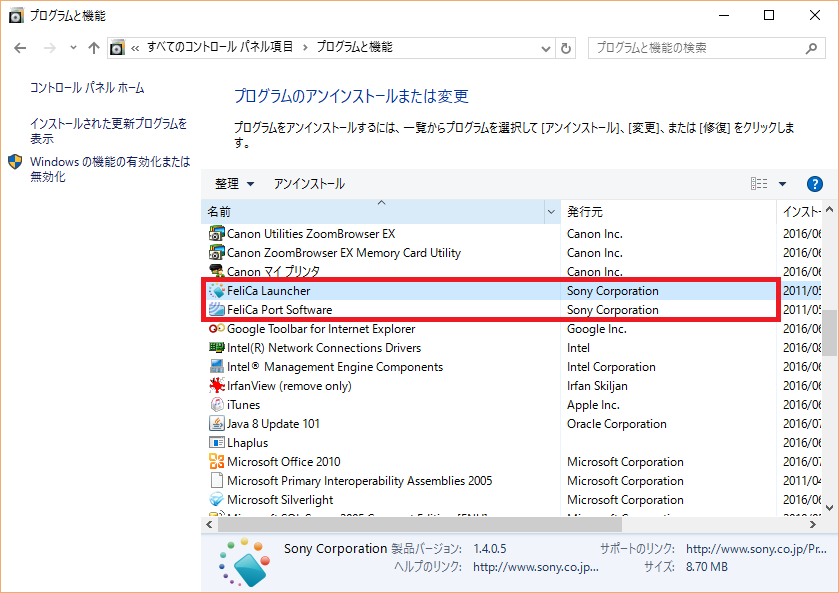Image resolution: width=839 pixels, height=593 pixels.
Task: Open recent locations dropdown near navigation arrows
Action: (x=73, y=48)
